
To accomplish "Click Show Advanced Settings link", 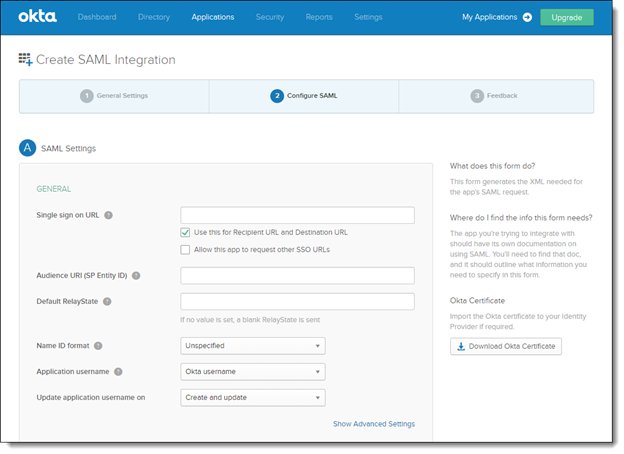I will point(374,424).
